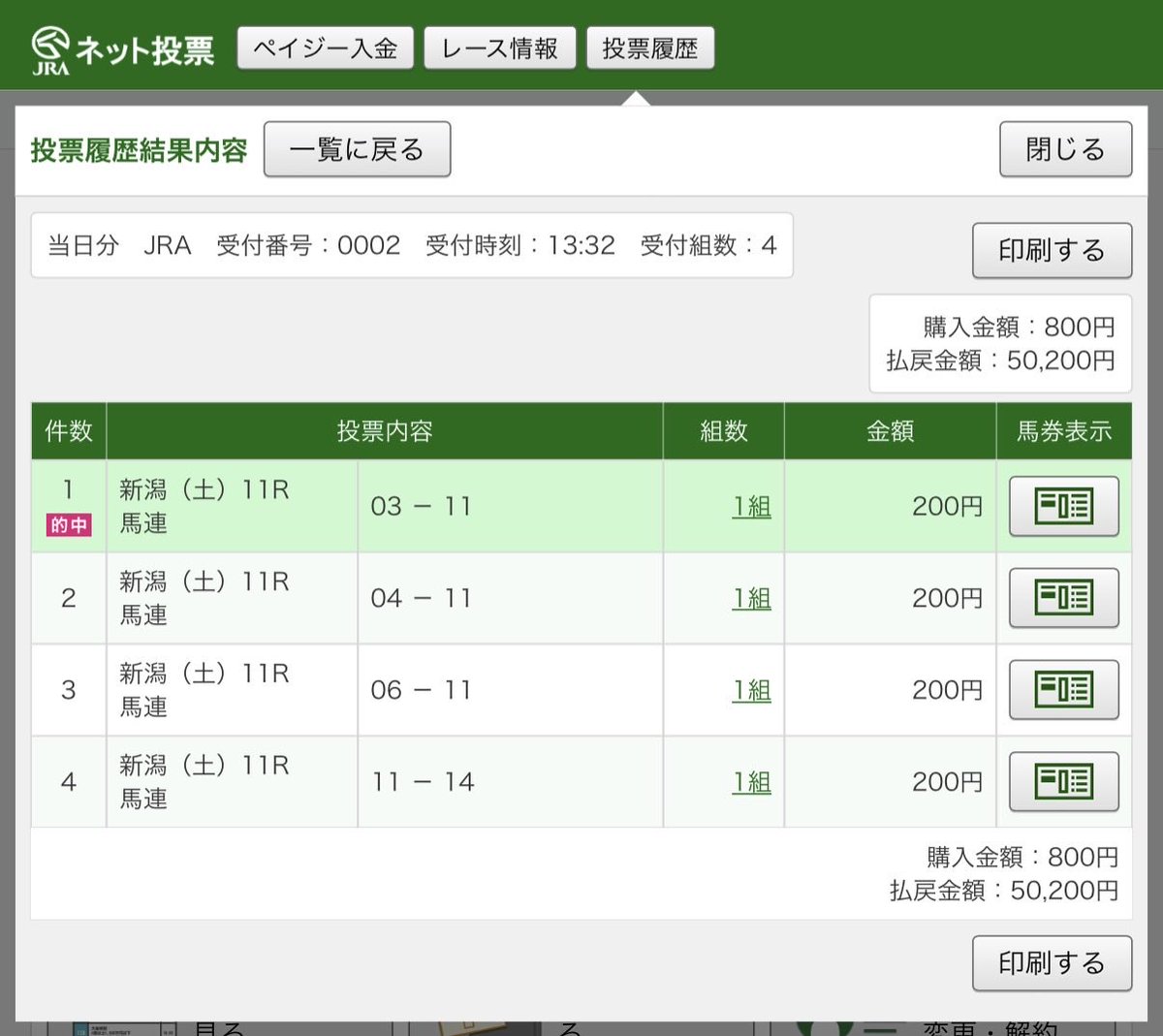This screenshot has height=1036, width=1163.
Task: Click the 金額 column header
Action: (891, 431)
